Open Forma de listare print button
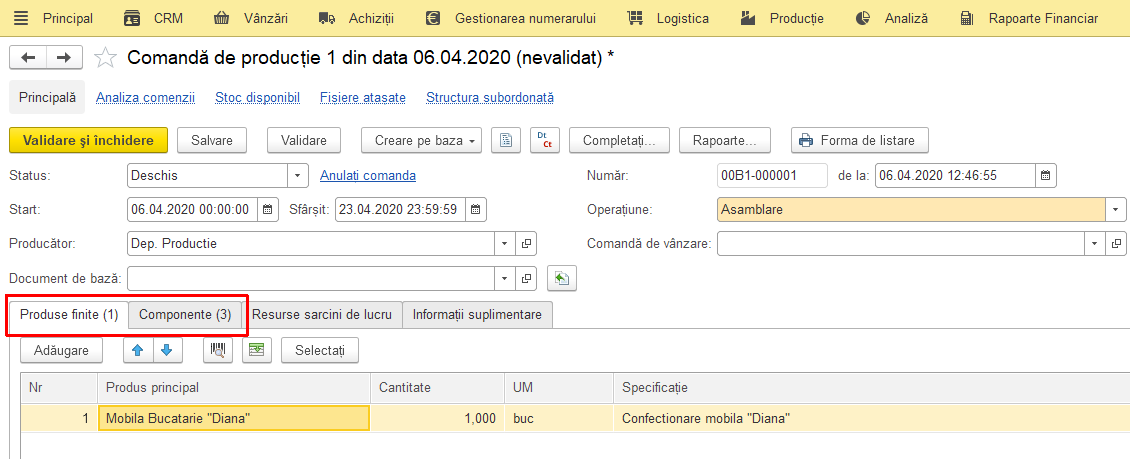Image resolution: width=1130 pixels, height=459 pixels. click(x=859, y=141)
